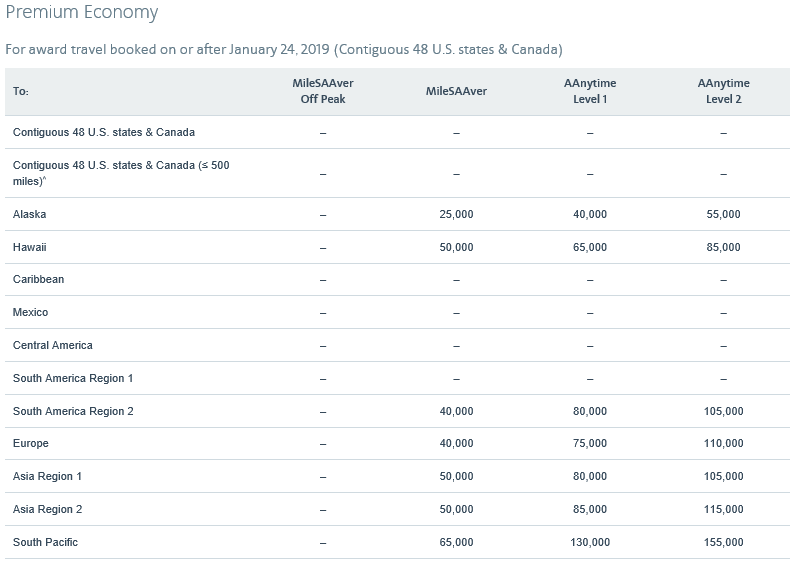Click South Pacific MileSAAver value 65,000
This screenshot has height=568, width=803.
tap(456, 542)
